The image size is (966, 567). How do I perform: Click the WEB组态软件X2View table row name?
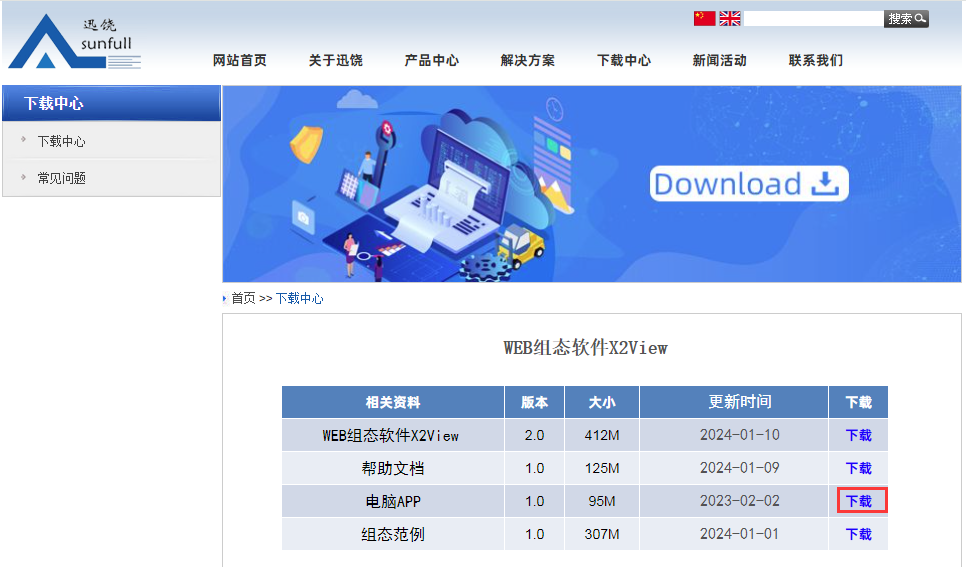click(x=391, y=436)
